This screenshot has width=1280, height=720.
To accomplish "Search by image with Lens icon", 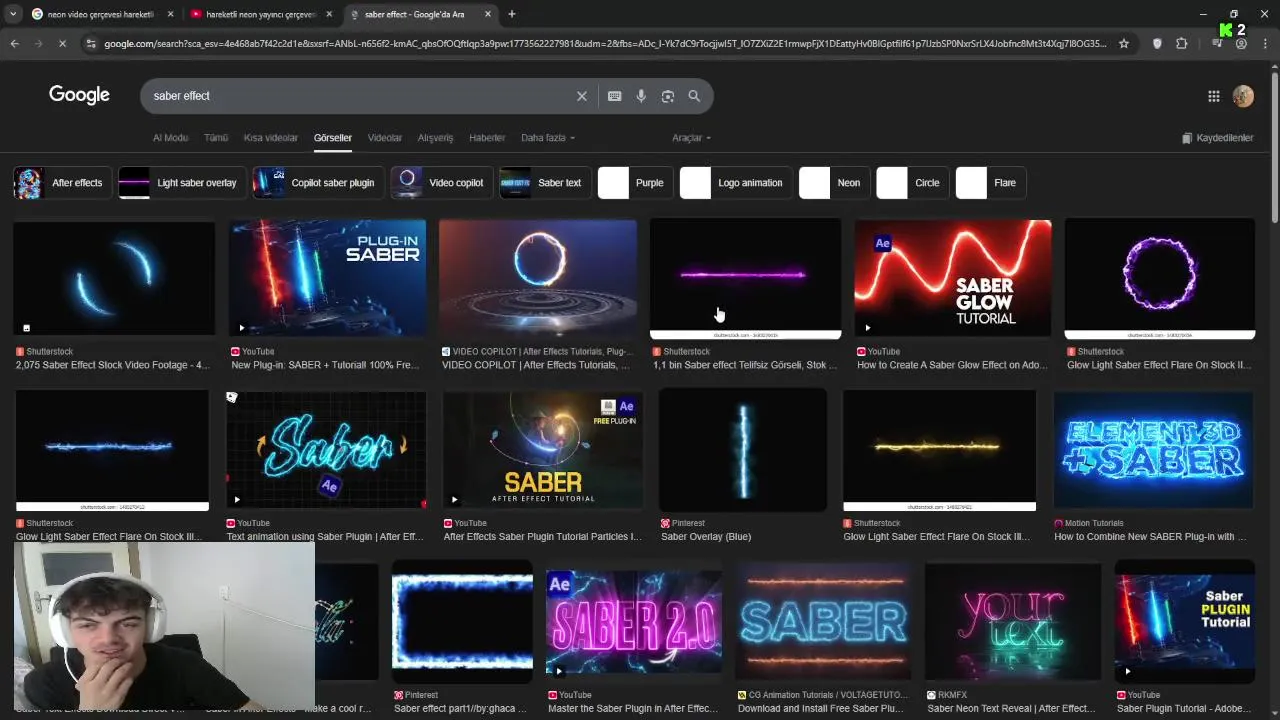I will (x=668, y=96).
